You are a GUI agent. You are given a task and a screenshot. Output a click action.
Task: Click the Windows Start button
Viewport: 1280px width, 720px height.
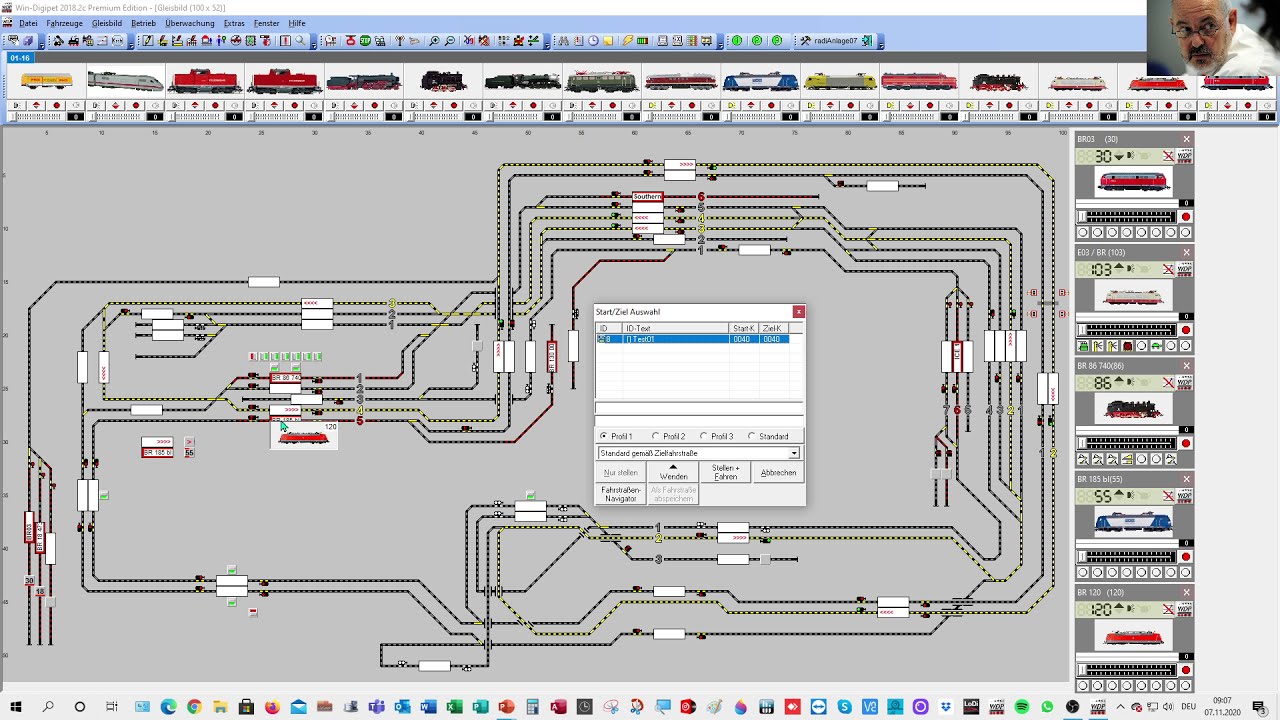click(x=16, y=707)
